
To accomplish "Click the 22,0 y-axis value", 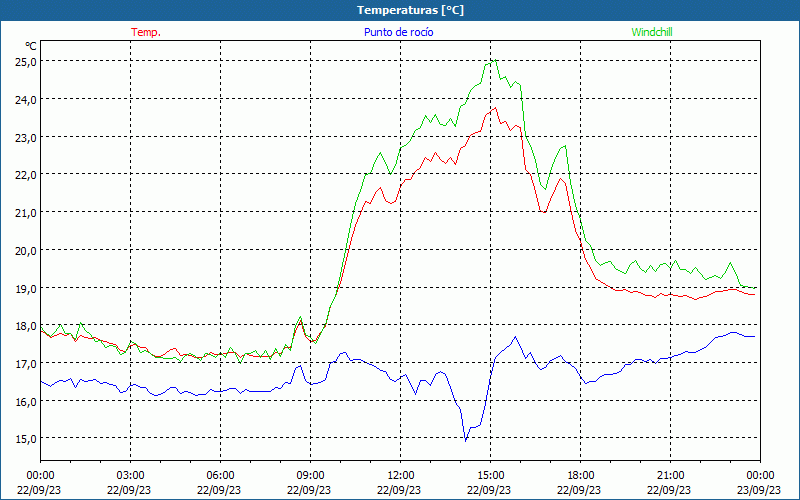I will click(26, 174).
